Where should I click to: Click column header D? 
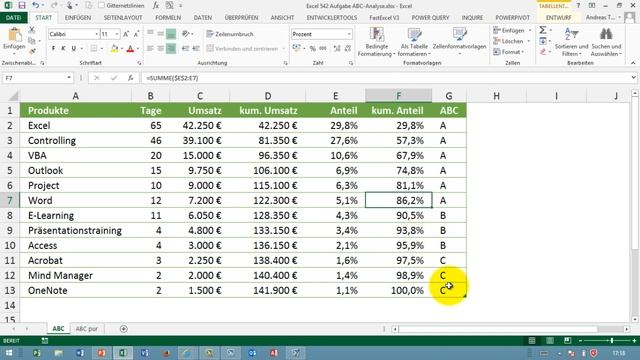point(267,96)
